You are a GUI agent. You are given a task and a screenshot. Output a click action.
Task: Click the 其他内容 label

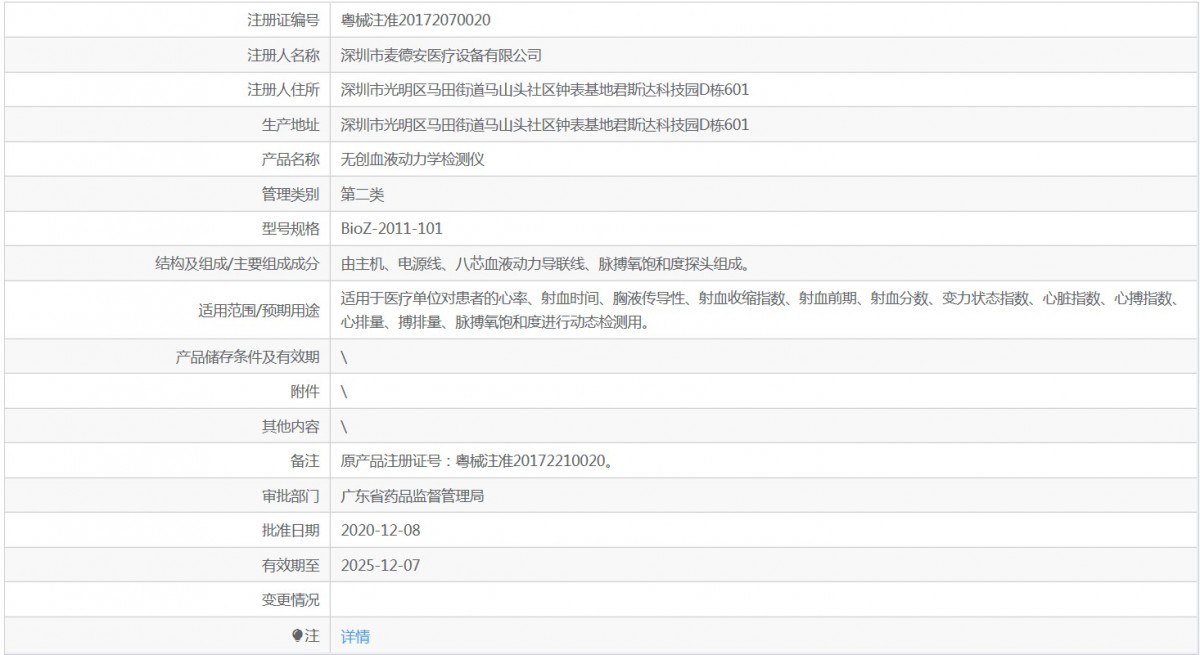pos(291,426)
